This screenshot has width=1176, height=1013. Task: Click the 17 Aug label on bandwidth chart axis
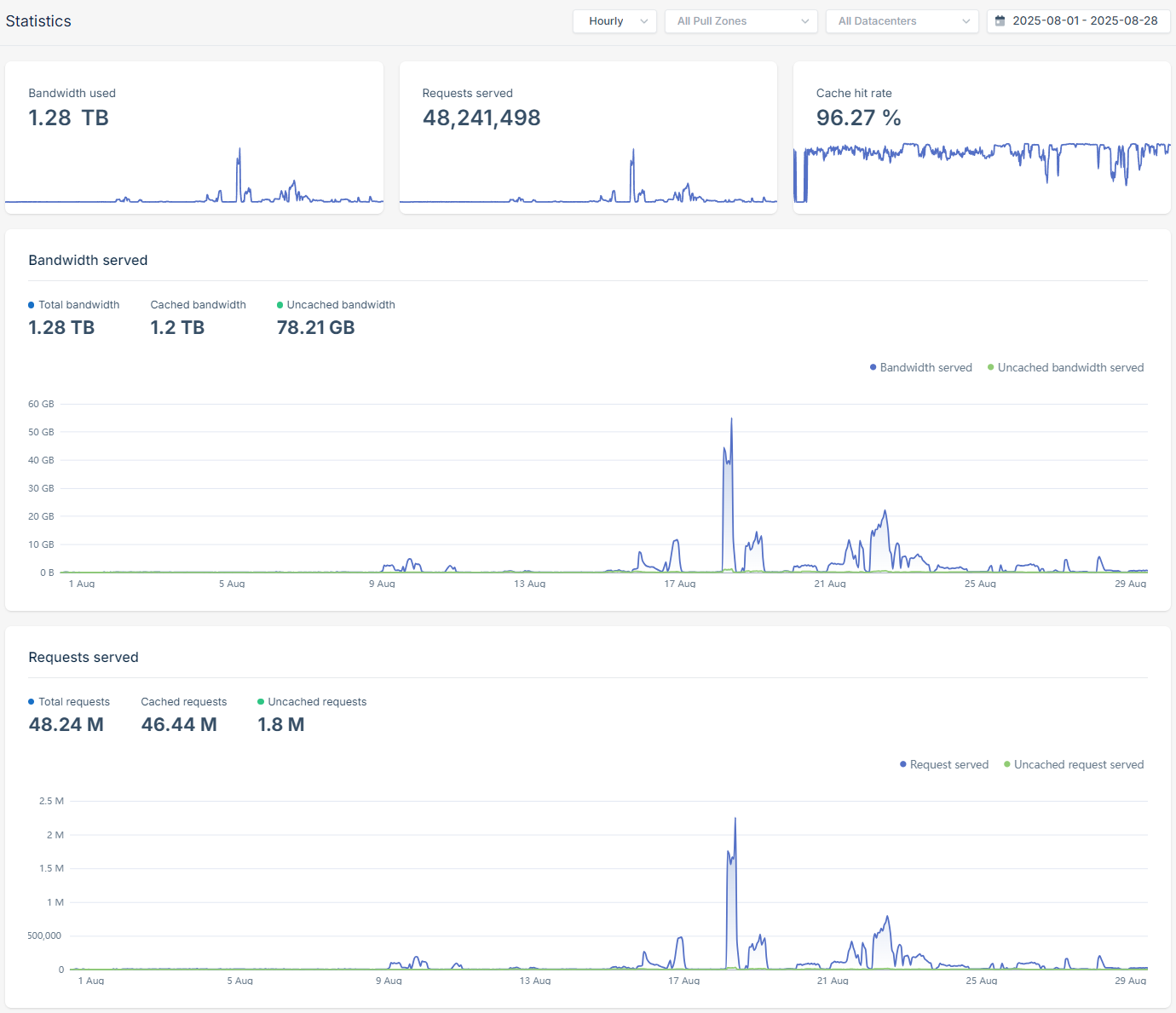coord(680,584)
